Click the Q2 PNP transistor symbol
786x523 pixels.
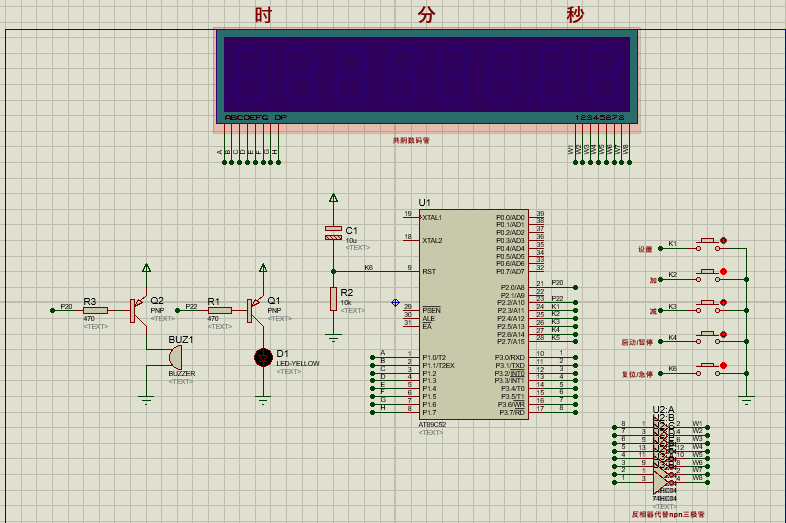[138, 310]
